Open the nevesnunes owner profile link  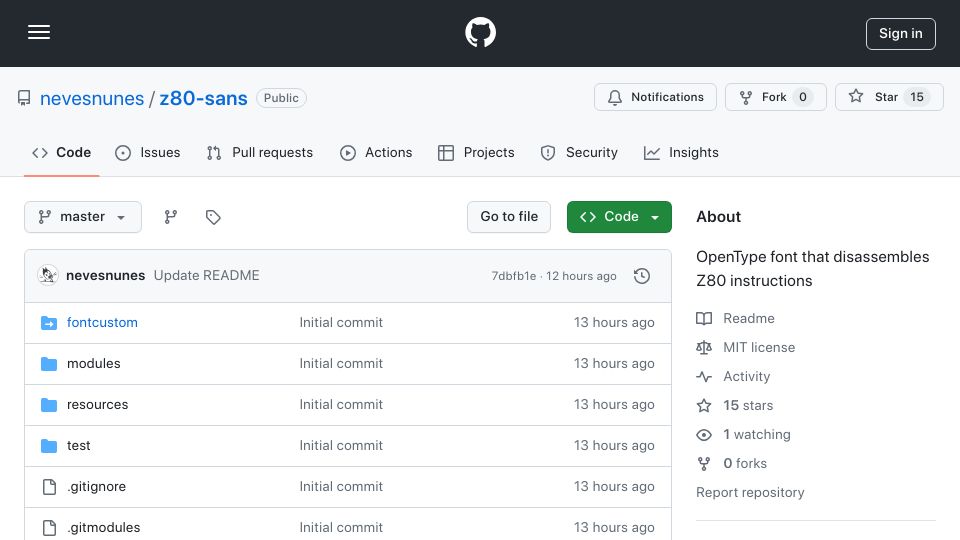[92, 98]
